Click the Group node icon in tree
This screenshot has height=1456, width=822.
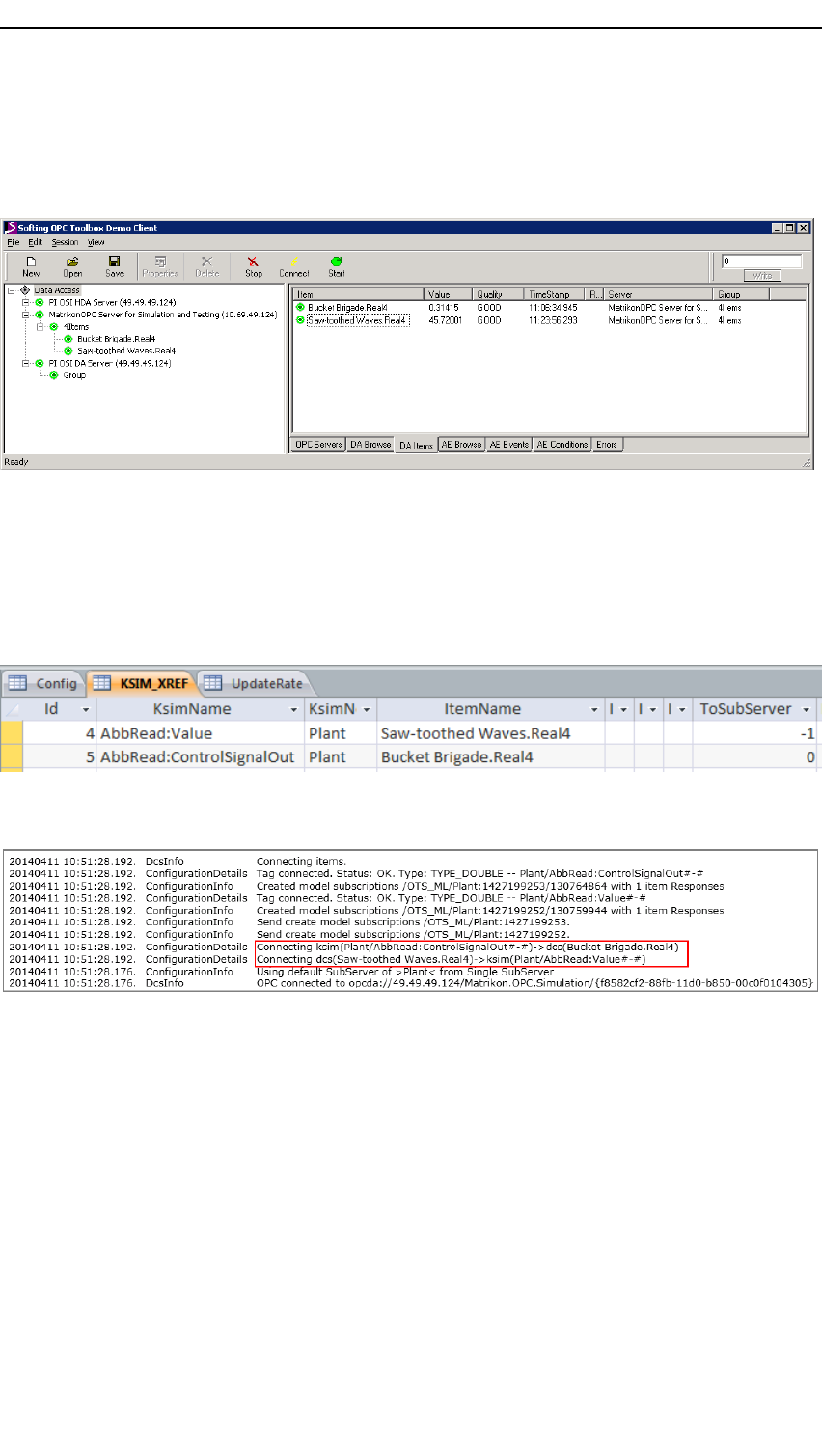click(54, 375)
